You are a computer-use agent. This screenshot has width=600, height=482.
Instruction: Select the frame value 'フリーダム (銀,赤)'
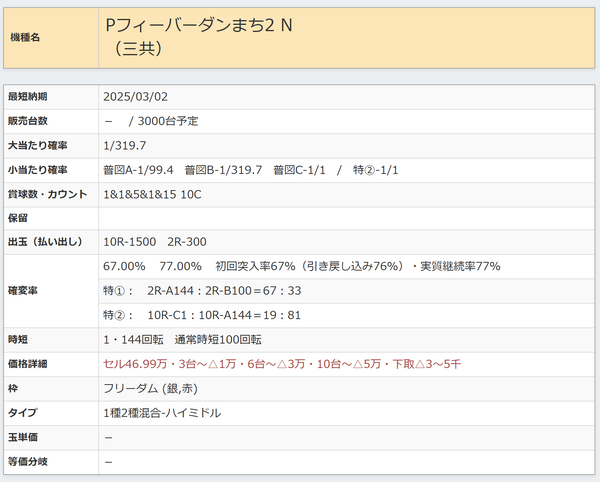tap(150, 389)
